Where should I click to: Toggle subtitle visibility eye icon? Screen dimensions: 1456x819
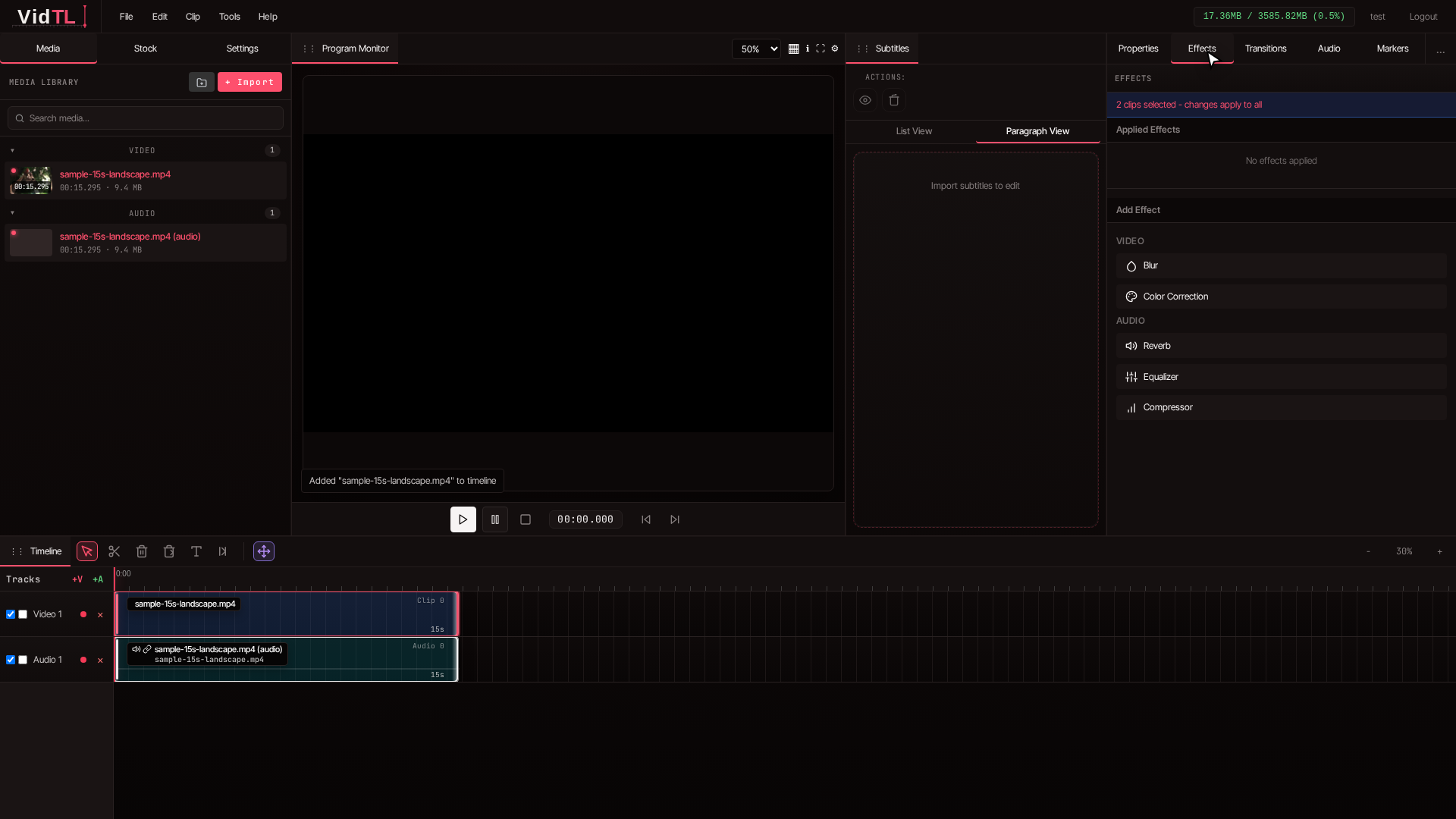pos(865,100)
